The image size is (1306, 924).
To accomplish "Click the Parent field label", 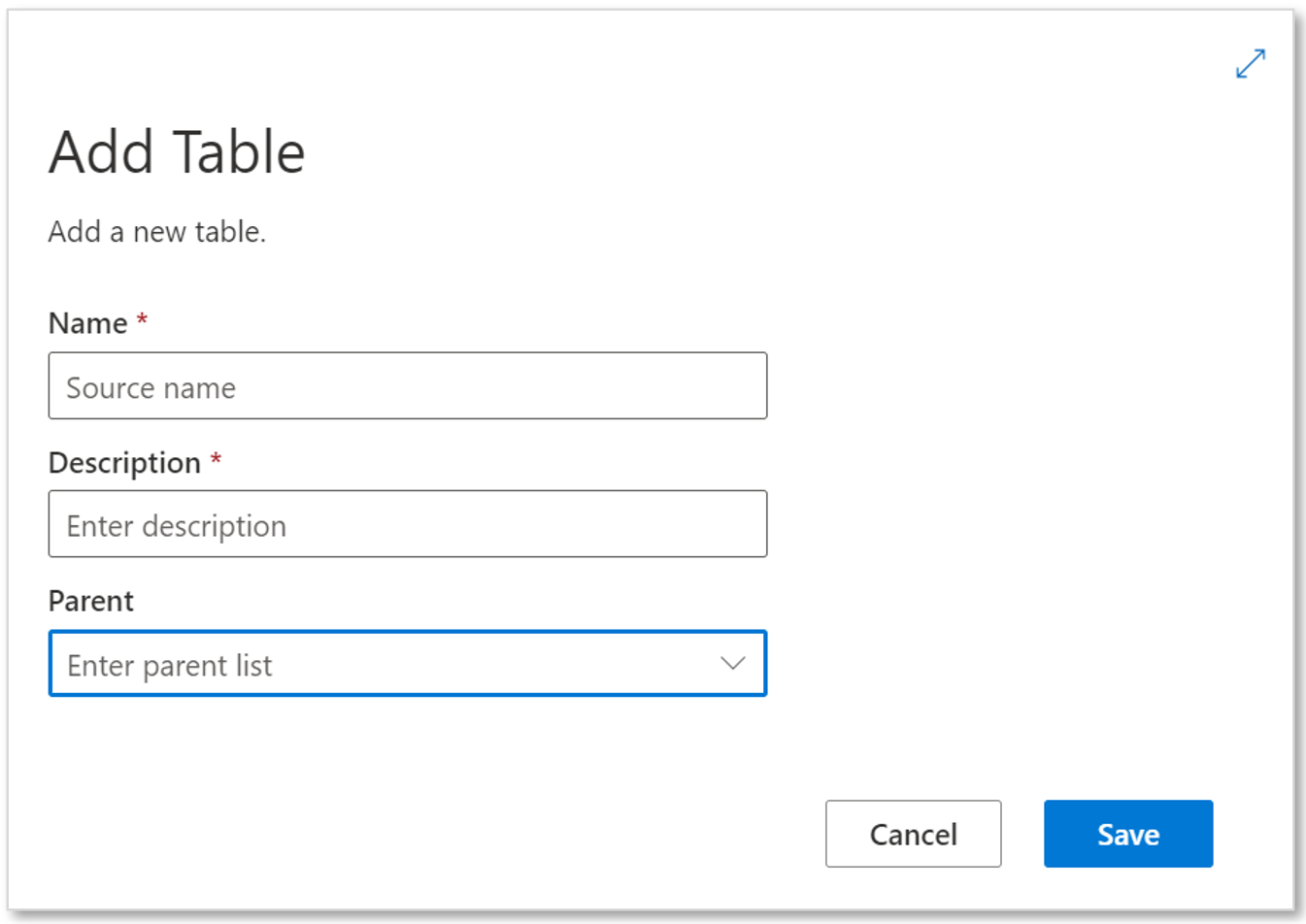I will (x=91, y=601).
